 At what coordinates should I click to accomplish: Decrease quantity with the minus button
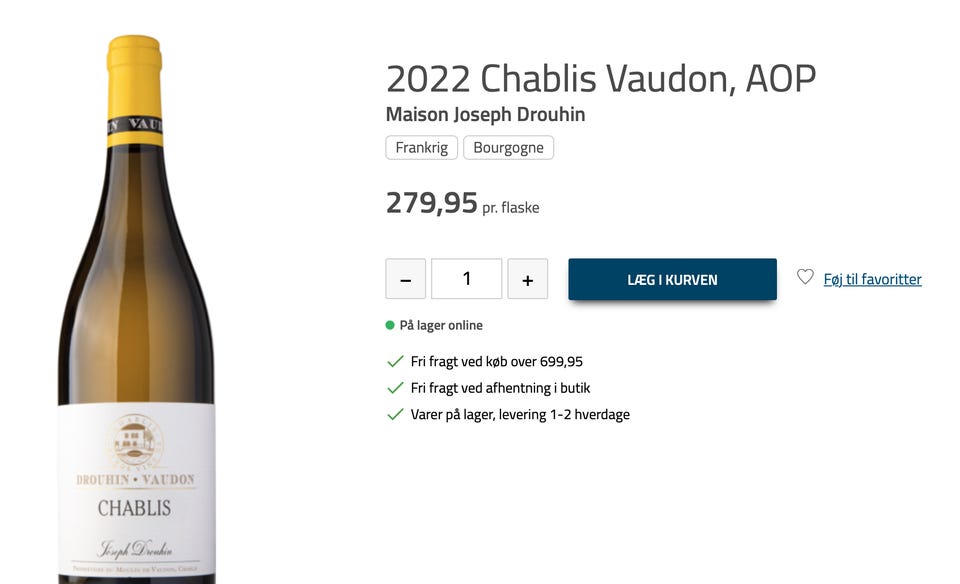pos(405,279)
